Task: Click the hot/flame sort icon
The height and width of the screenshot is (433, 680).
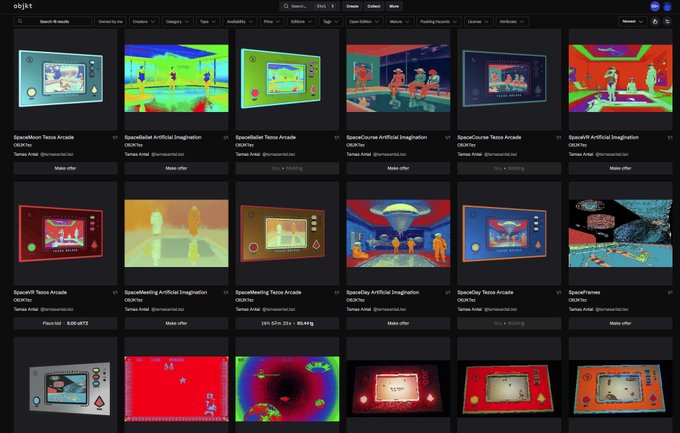Action: click(655, 21)
